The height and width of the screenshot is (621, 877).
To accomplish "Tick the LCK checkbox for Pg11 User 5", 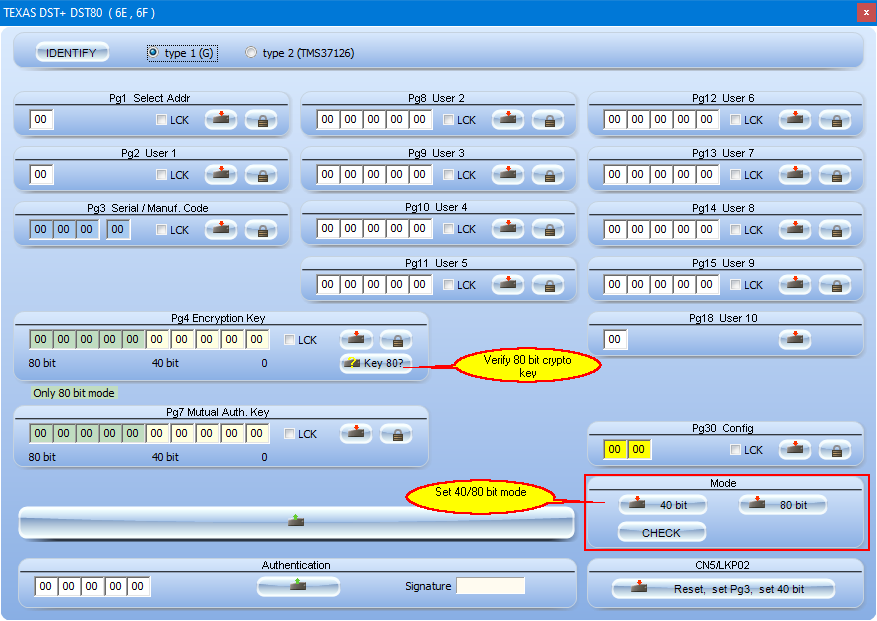I will 449,285.
